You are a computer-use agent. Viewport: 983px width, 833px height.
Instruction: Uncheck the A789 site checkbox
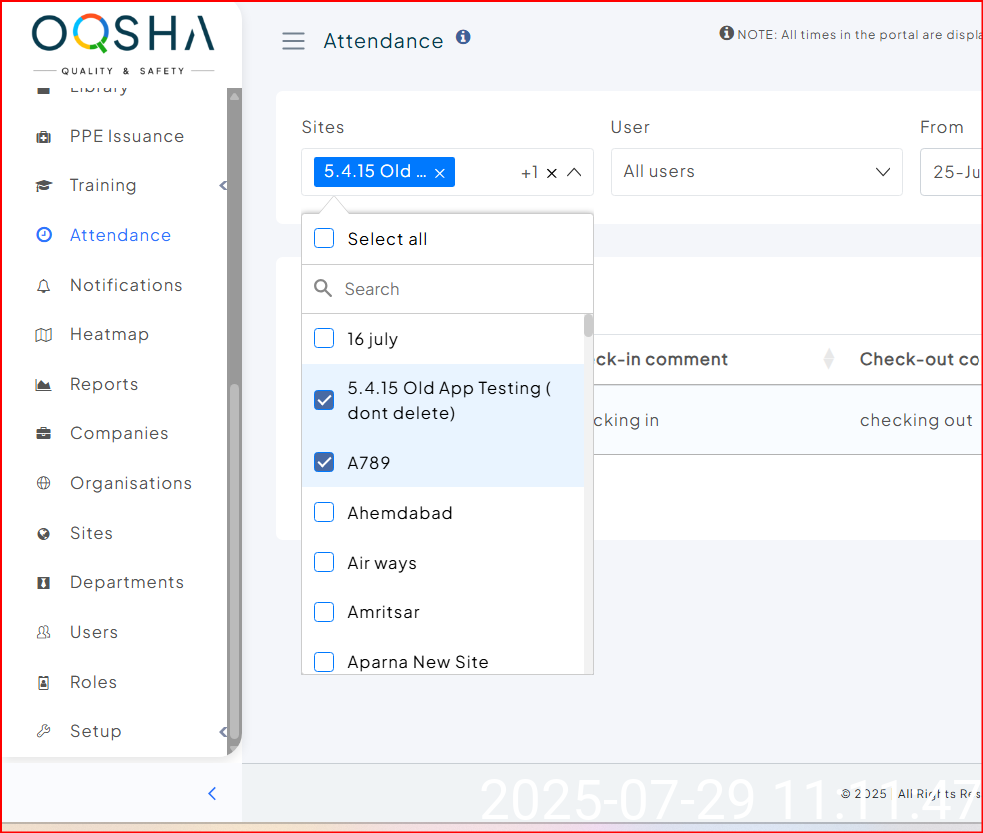tap(324, 463)
